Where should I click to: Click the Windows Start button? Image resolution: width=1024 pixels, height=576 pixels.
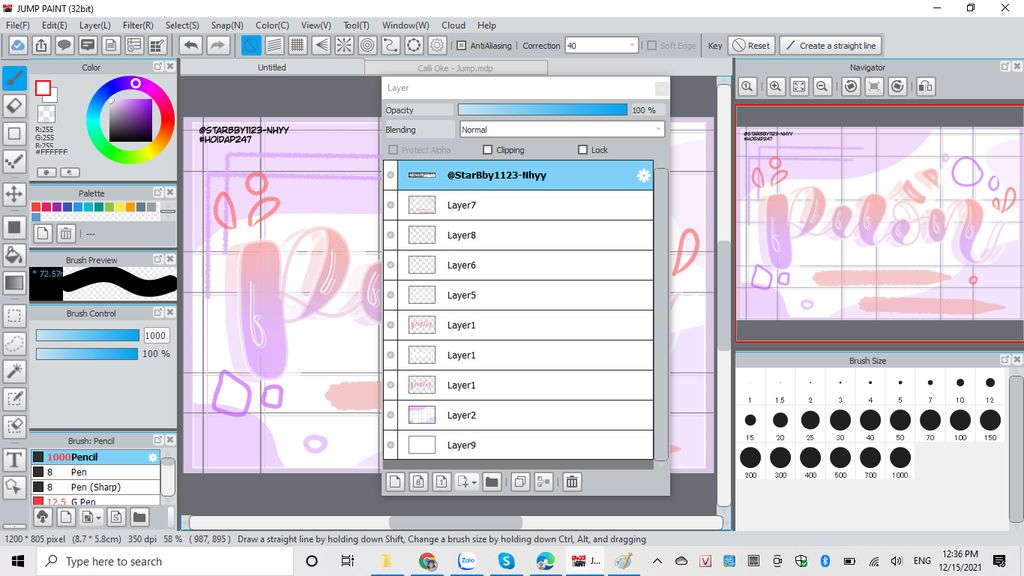(x=18, y=561)
